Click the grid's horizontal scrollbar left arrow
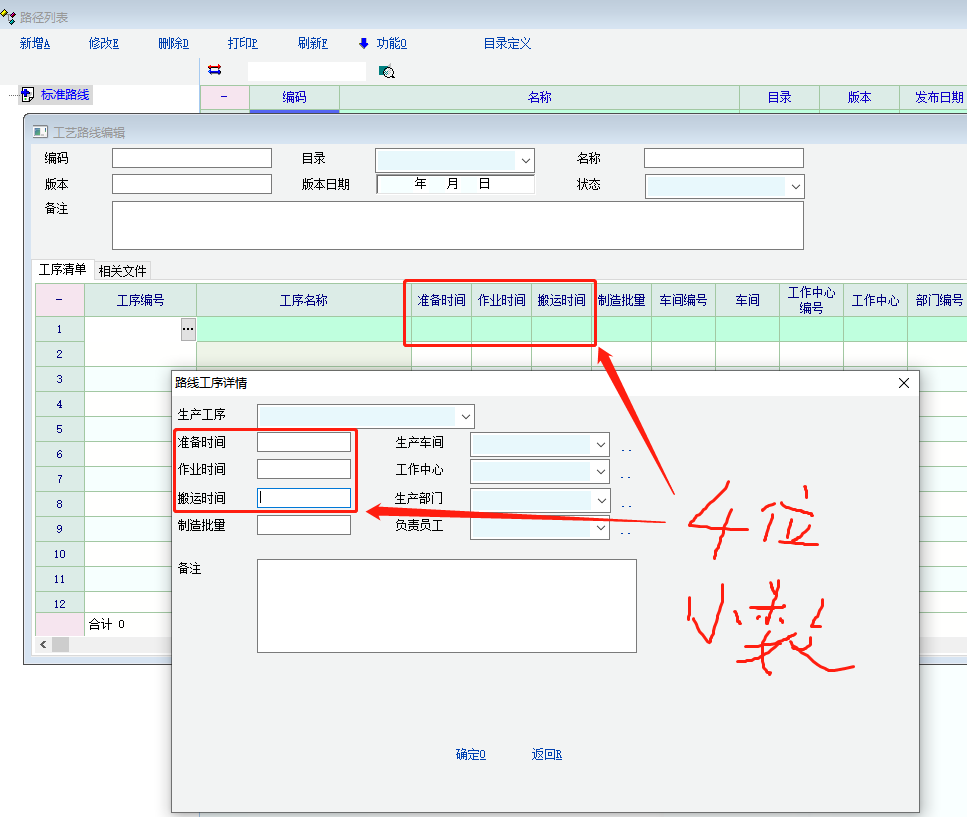Screen dimensions: 967x817 [x=43, y=645]
